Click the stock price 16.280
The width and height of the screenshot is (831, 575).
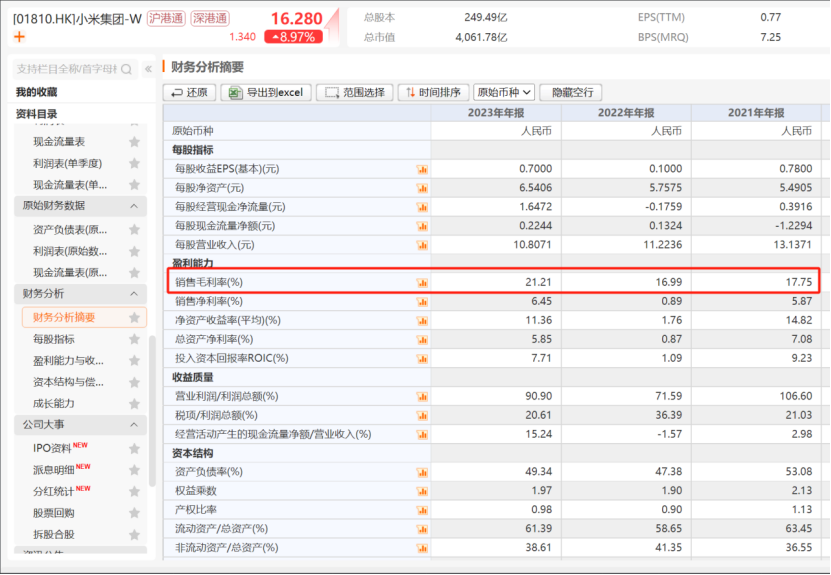(297, 19)
